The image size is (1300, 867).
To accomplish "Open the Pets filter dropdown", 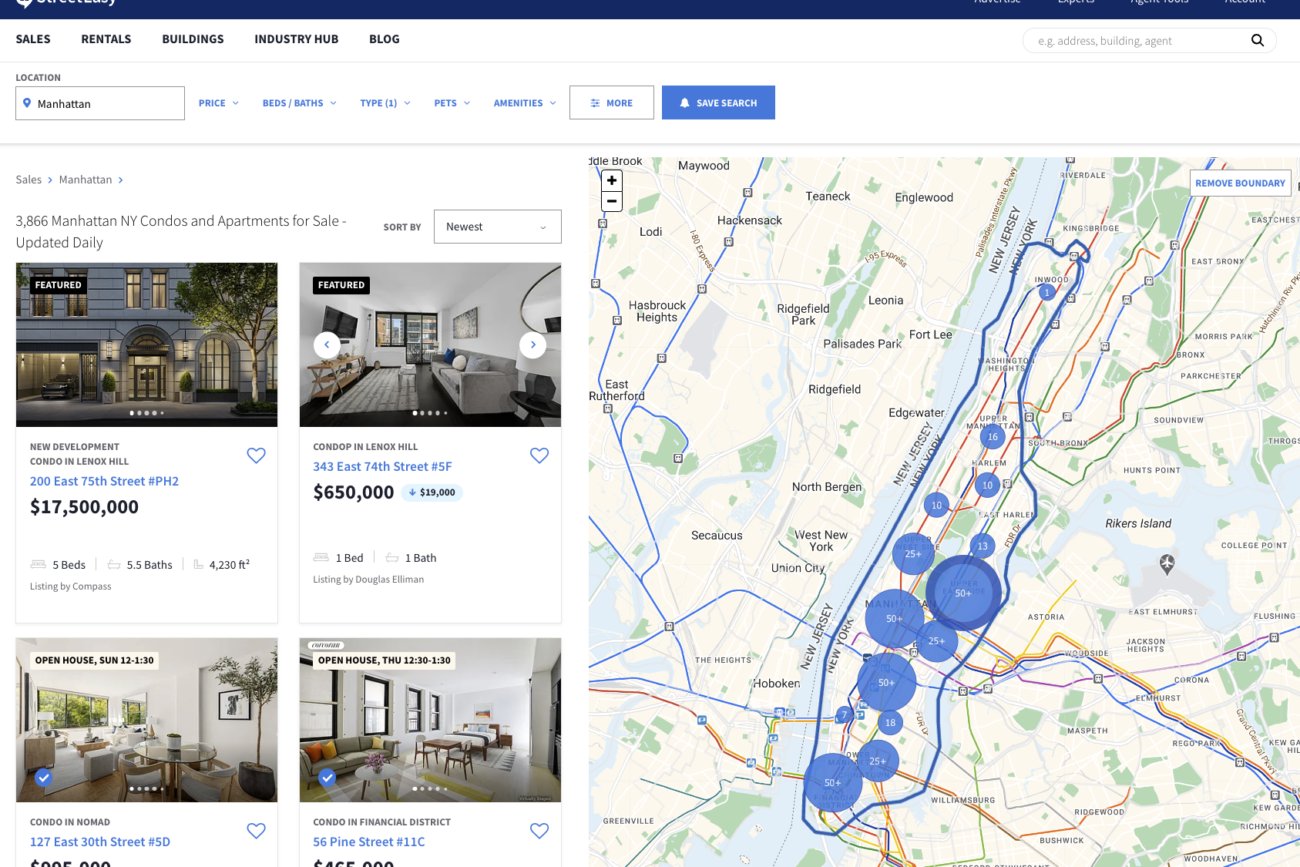I will click(x=452, y=103).
